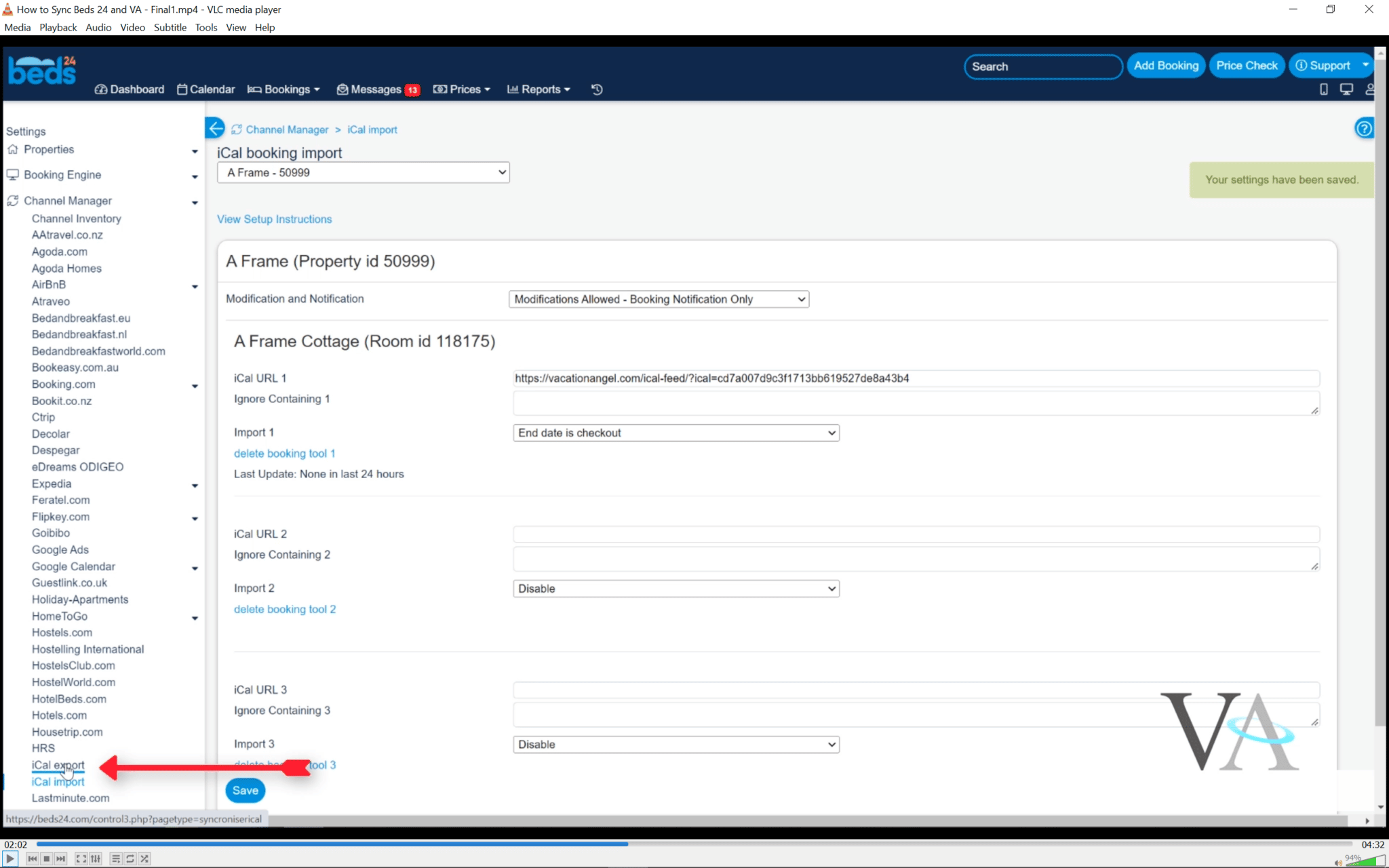
Task: Toggle shuffle random playback
Action: [144, 859]
